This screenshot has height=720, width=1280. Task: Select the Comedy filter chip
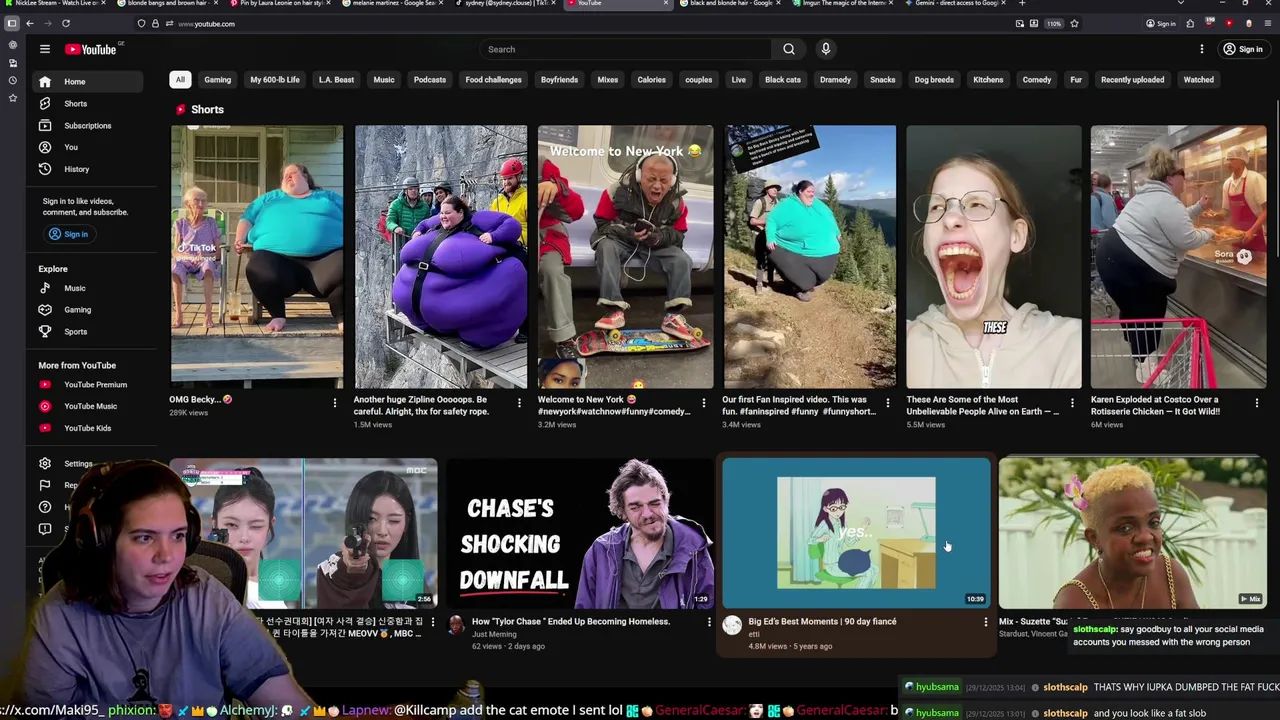[1037, 80]
